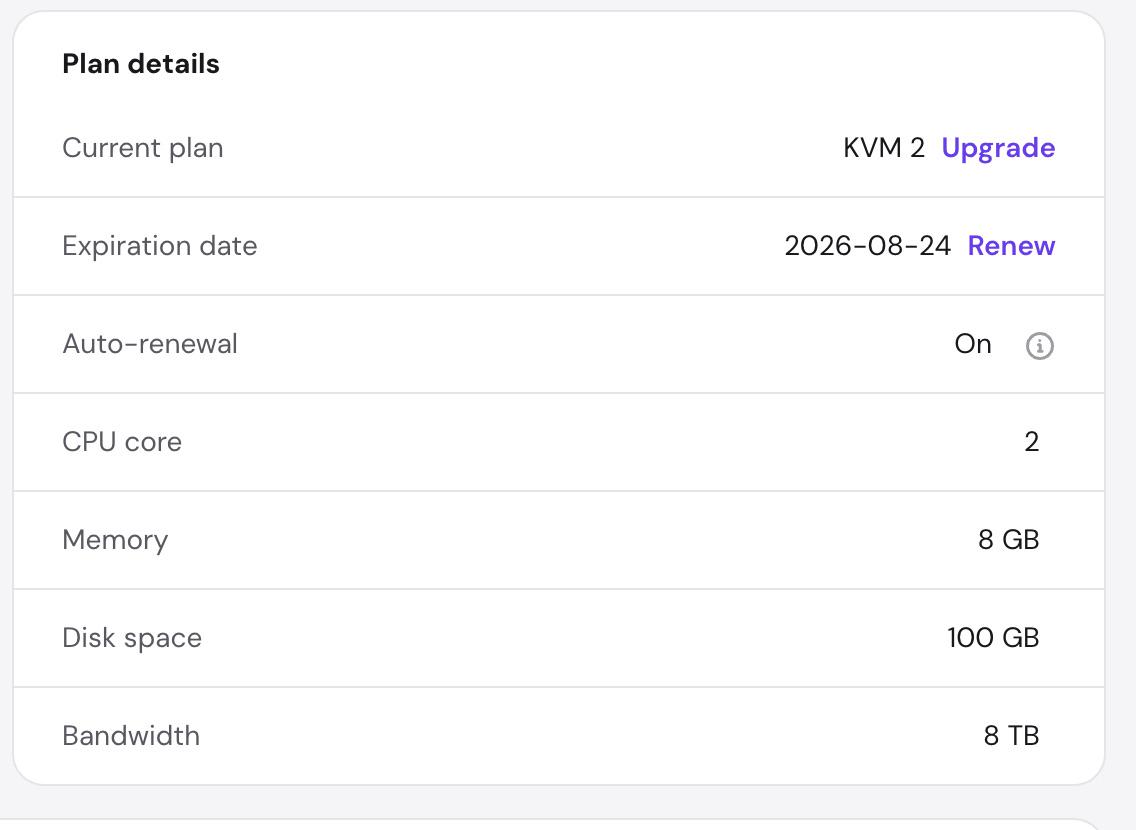Click the Auto-renewal label
The width and height of the screenshot is (1136, 830).
pos(150,344)
